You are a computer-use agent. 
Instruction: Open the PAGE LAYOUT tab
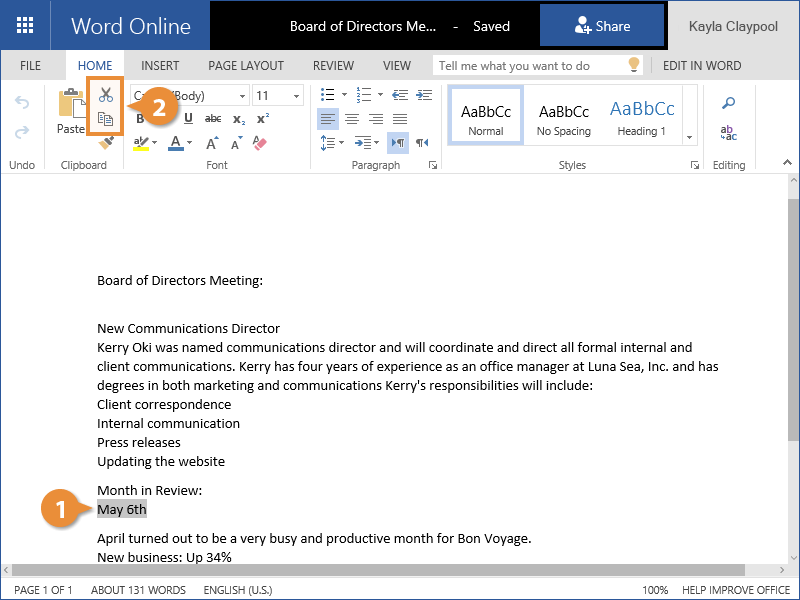click(x=246, y=66)
